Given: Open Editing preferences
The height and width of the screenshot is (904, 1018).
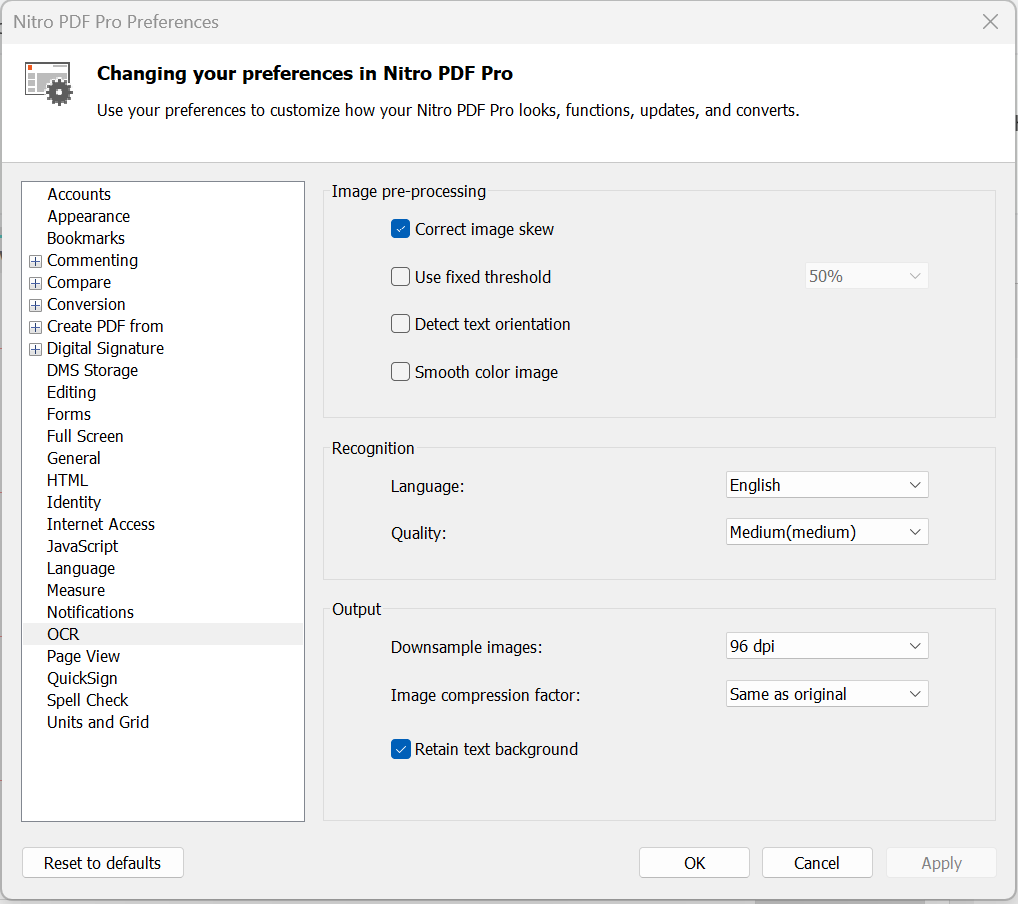Looking at the screenshot, I should [71, 393].
